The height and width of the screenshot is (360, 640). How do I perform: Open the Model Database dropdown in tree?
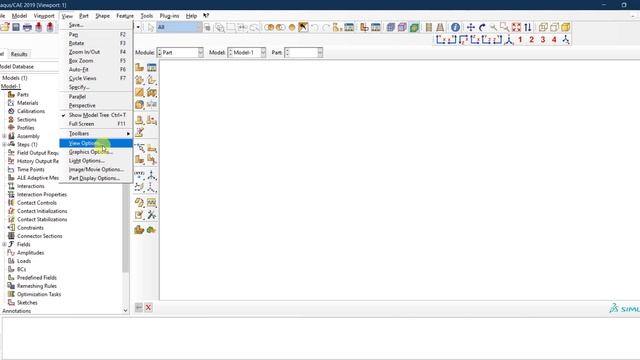point(29,67)
